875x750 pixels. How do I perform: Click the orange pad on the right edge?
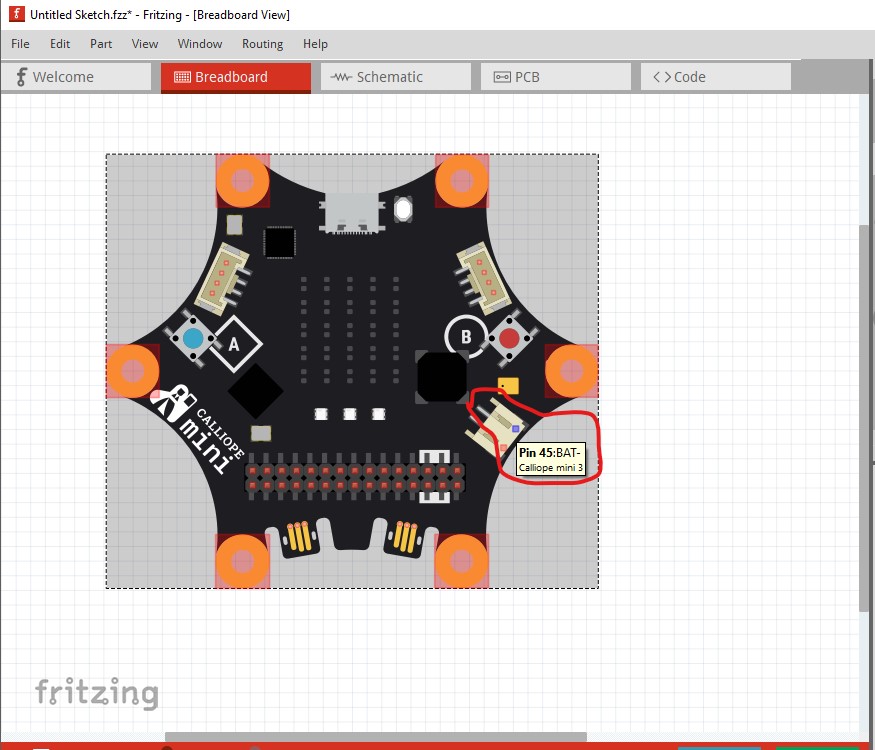(571, 371)
